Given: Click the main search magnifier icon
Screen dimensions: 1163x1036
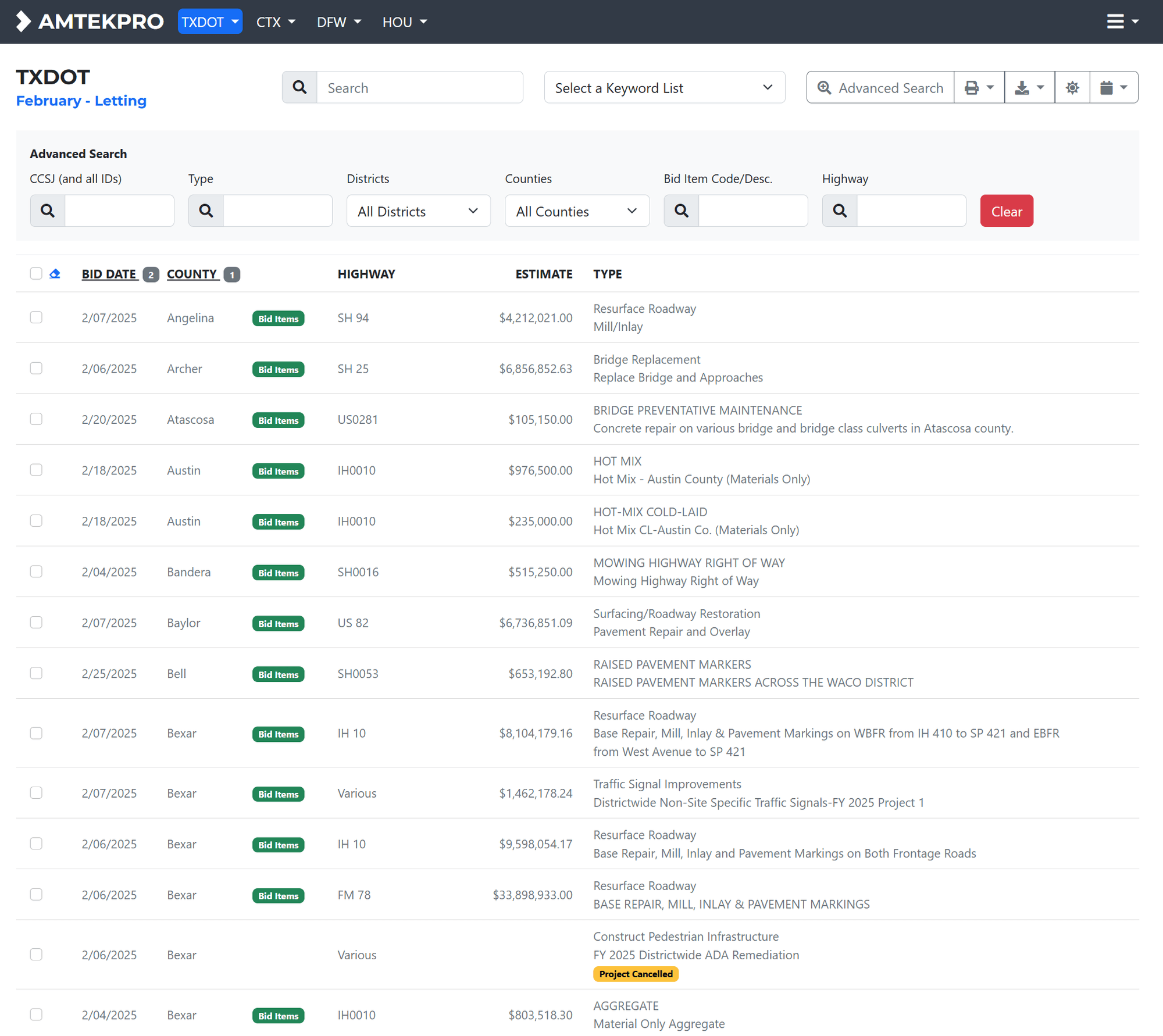Looking at the screenshot, I should click(299, 88).
